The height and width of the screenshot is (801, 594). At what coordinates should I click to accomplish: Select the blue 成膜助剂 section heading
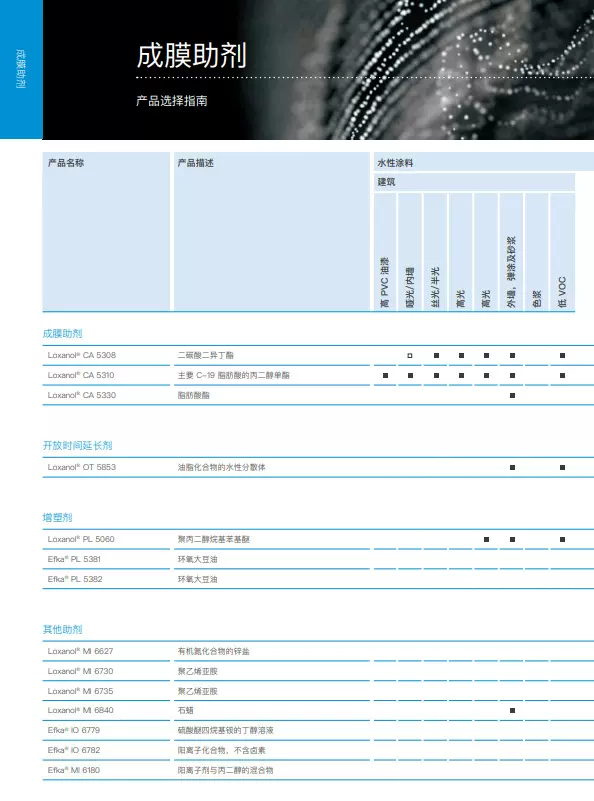pos(62,334)
